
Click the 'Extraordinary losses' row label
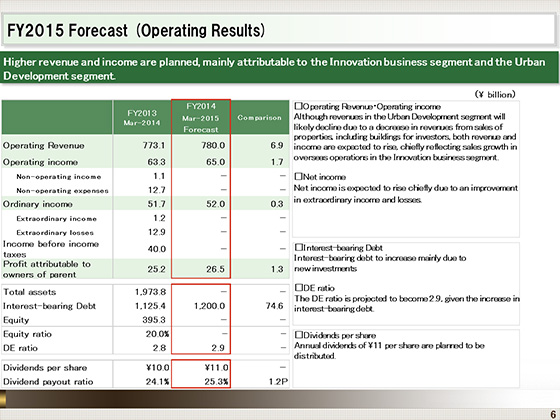55,232
